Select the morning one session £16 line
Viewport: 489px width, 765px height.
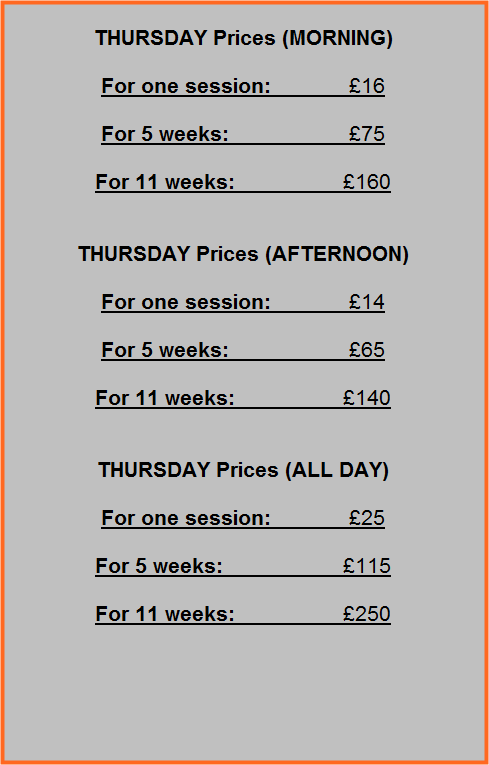[x=243, y=86]
